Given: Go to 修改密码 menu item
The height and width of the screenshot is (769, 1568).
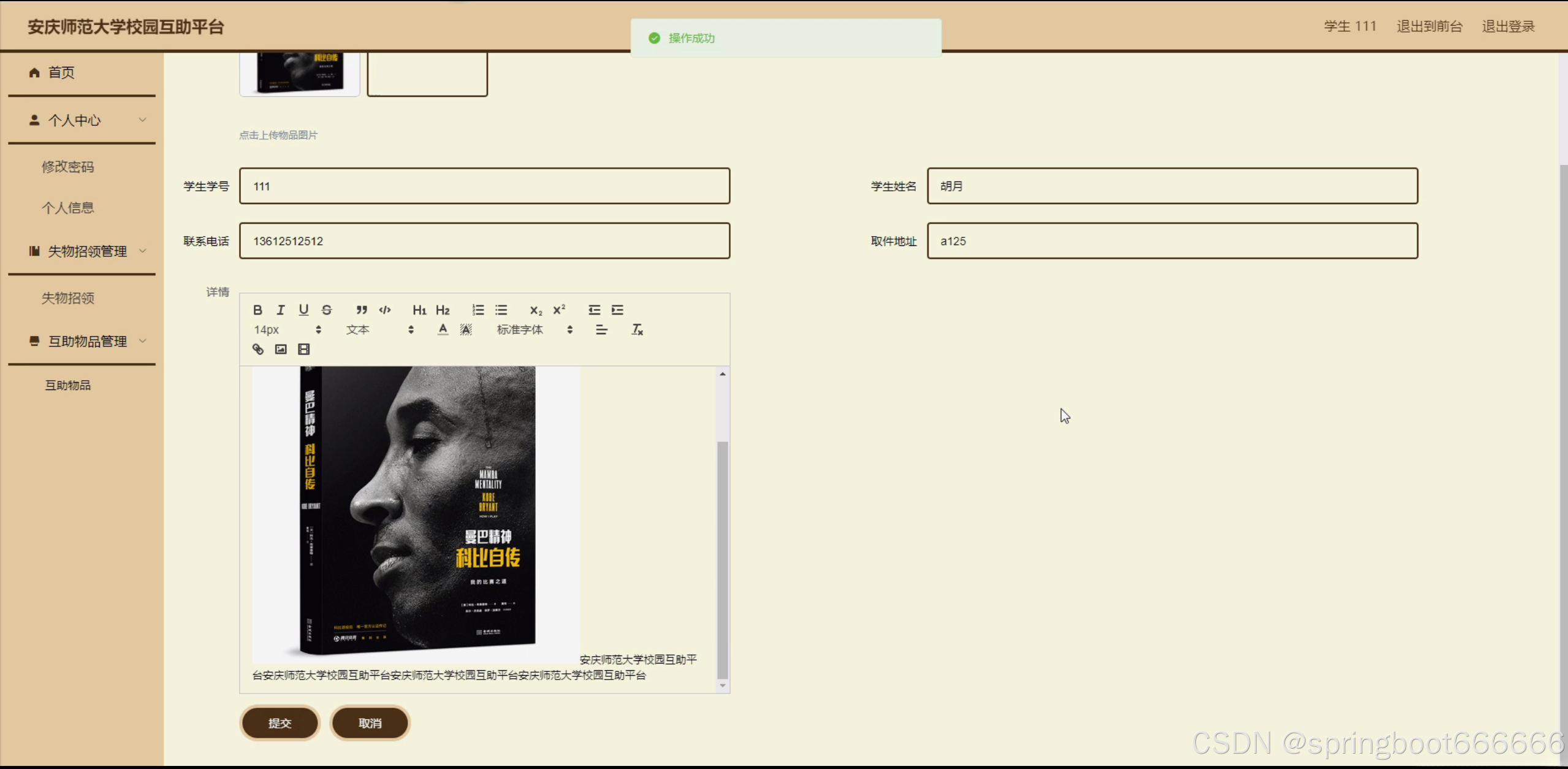Looking at the screenshot, I should point(67,167).
